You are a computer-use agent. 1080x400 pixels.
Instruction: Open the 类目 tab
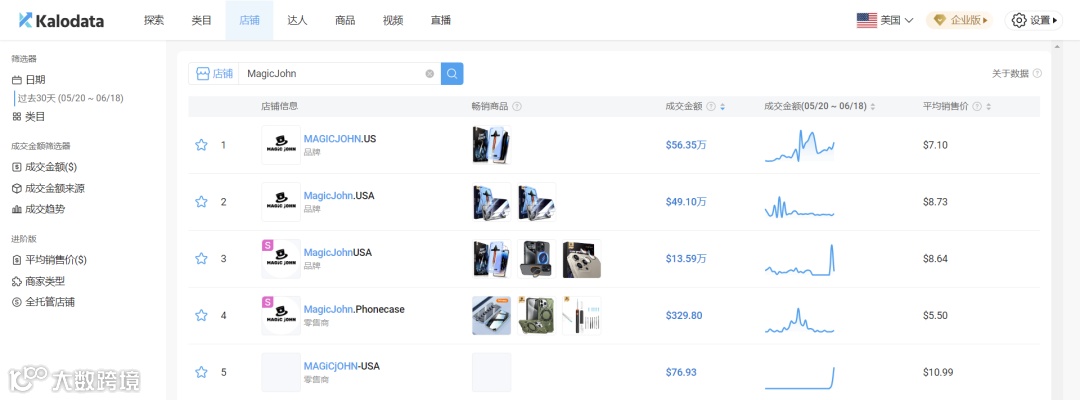pyautogui.click(x=202, y=20)
